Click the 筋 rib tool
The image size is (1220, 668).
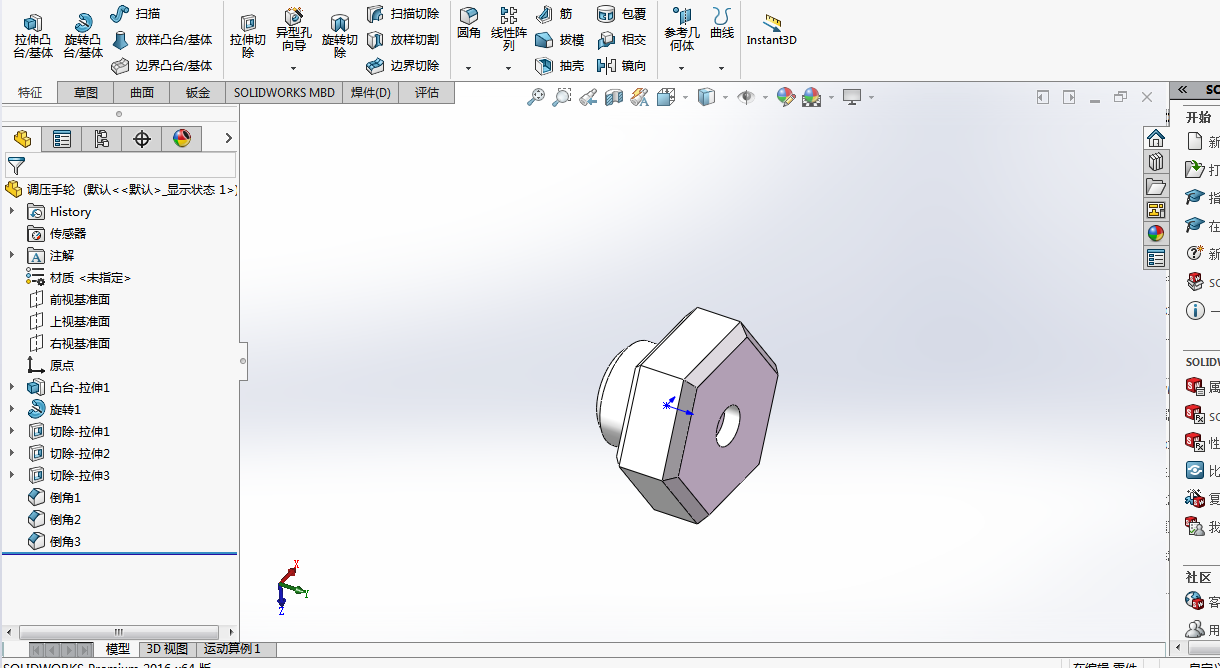coord(554,14)
